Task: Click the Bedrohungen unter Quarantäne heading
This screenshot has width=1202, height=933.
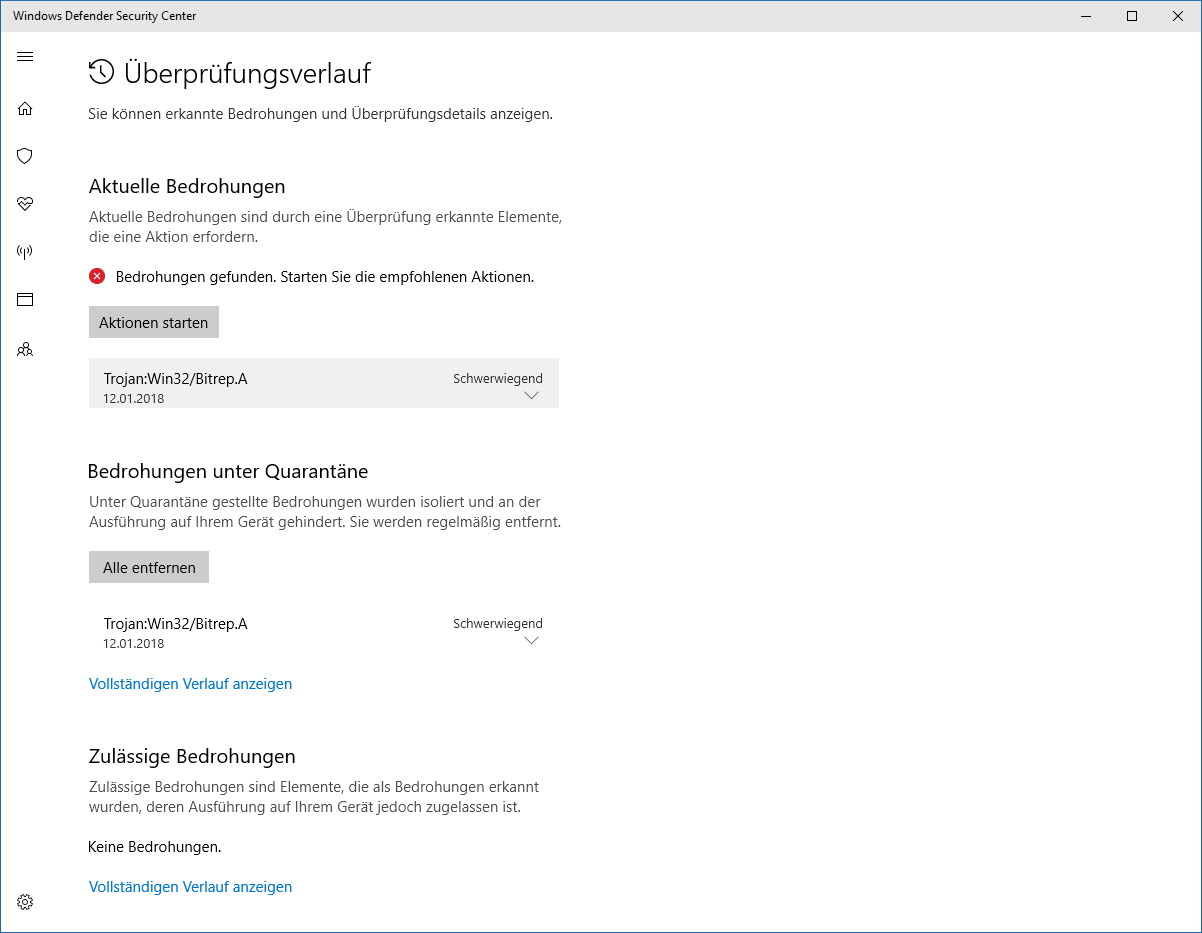Action: click(x=228, y=471)
